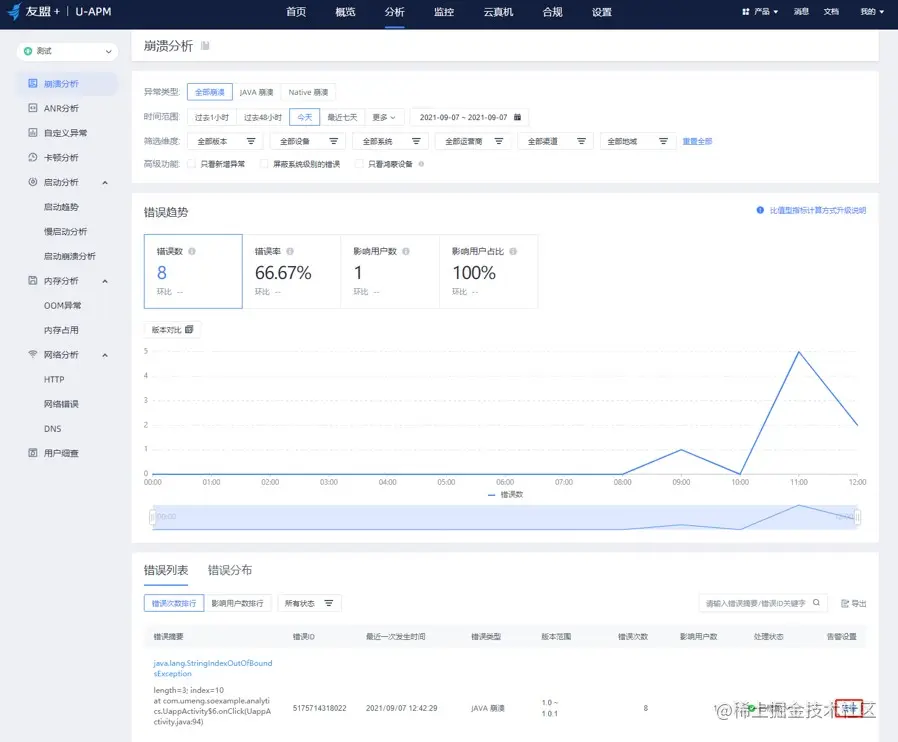Viewport: 898px width, 742px height.
Task: Sort by 错误次数排行
Action: tap(174, 603)
